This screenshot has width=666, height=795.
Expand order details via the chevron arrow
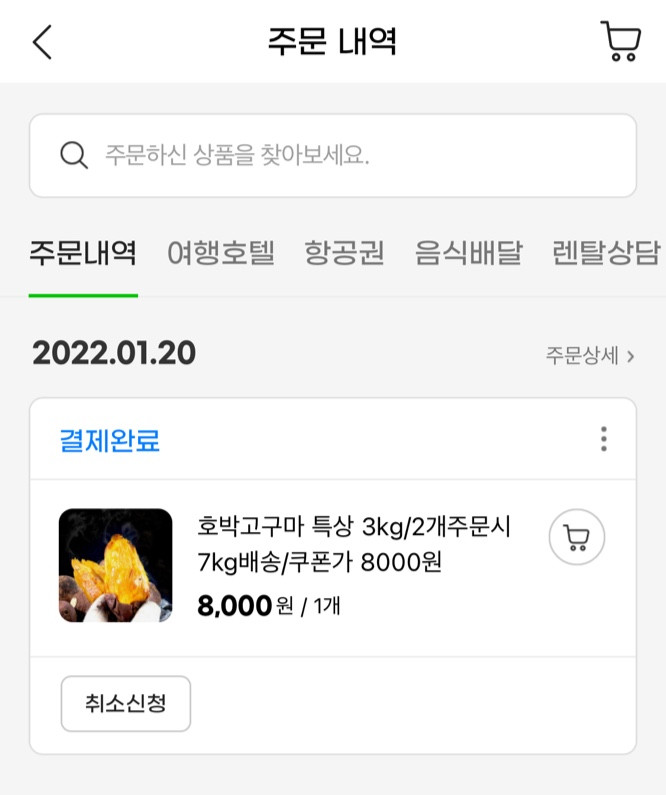click(x=631, y=356)
